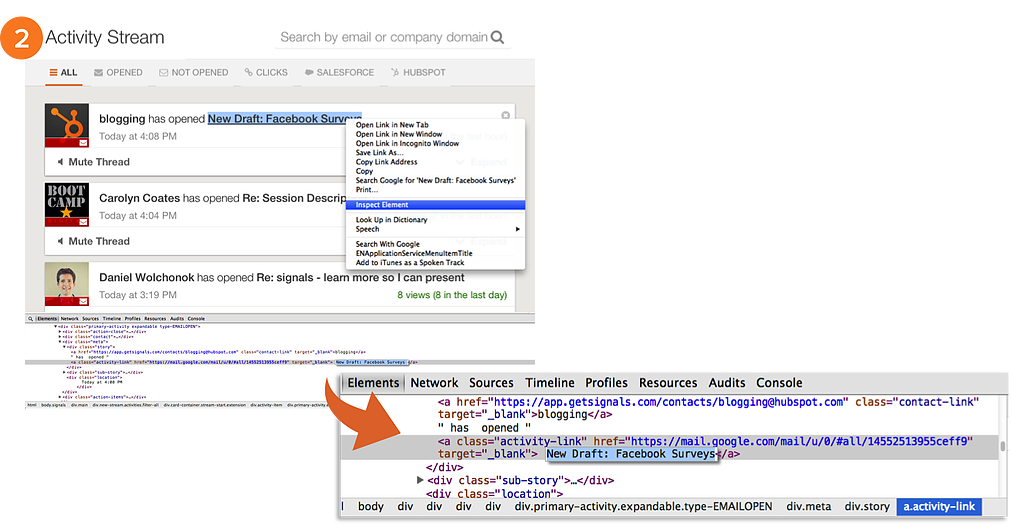The height and width of the screenshot is (526, 1012).
Task: Select div.primary-activity.expandable.type-EMAILOPEN breadcrumb
Action: point(643,507)
